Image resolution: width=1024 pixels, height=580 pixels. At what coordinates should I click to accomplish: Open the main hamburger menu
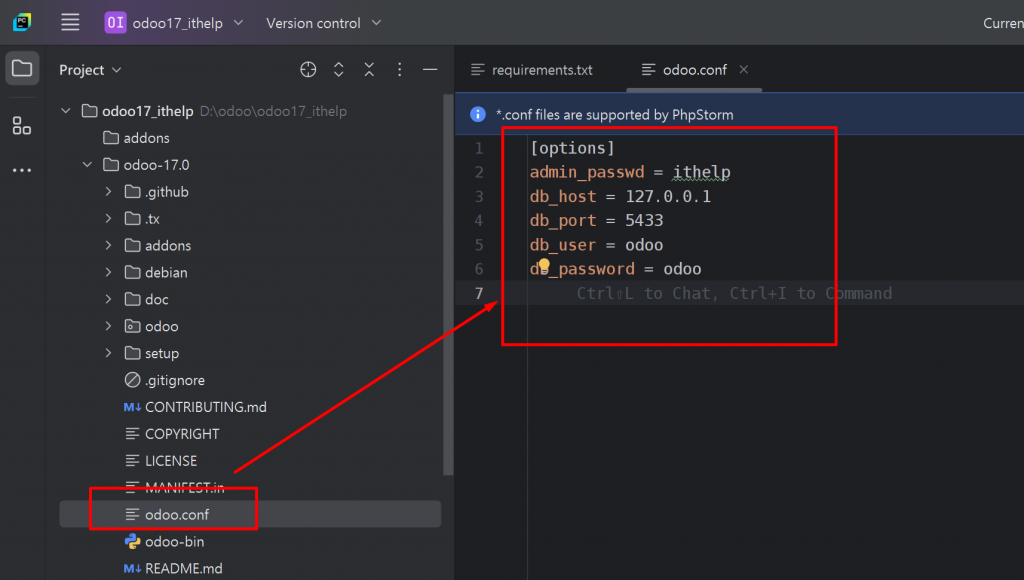[70, 23]
